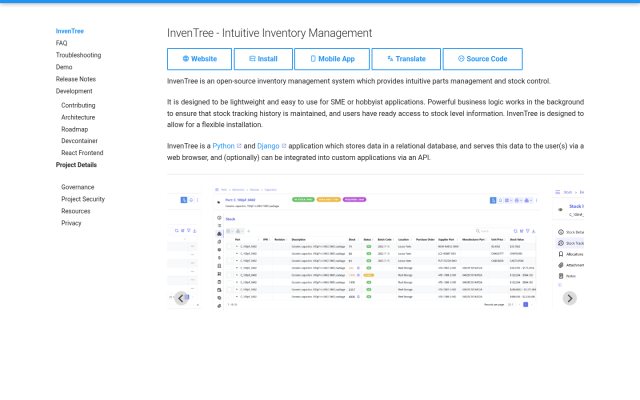Go to Troubleshooting in the sidebar

click(x=78, y=55)
